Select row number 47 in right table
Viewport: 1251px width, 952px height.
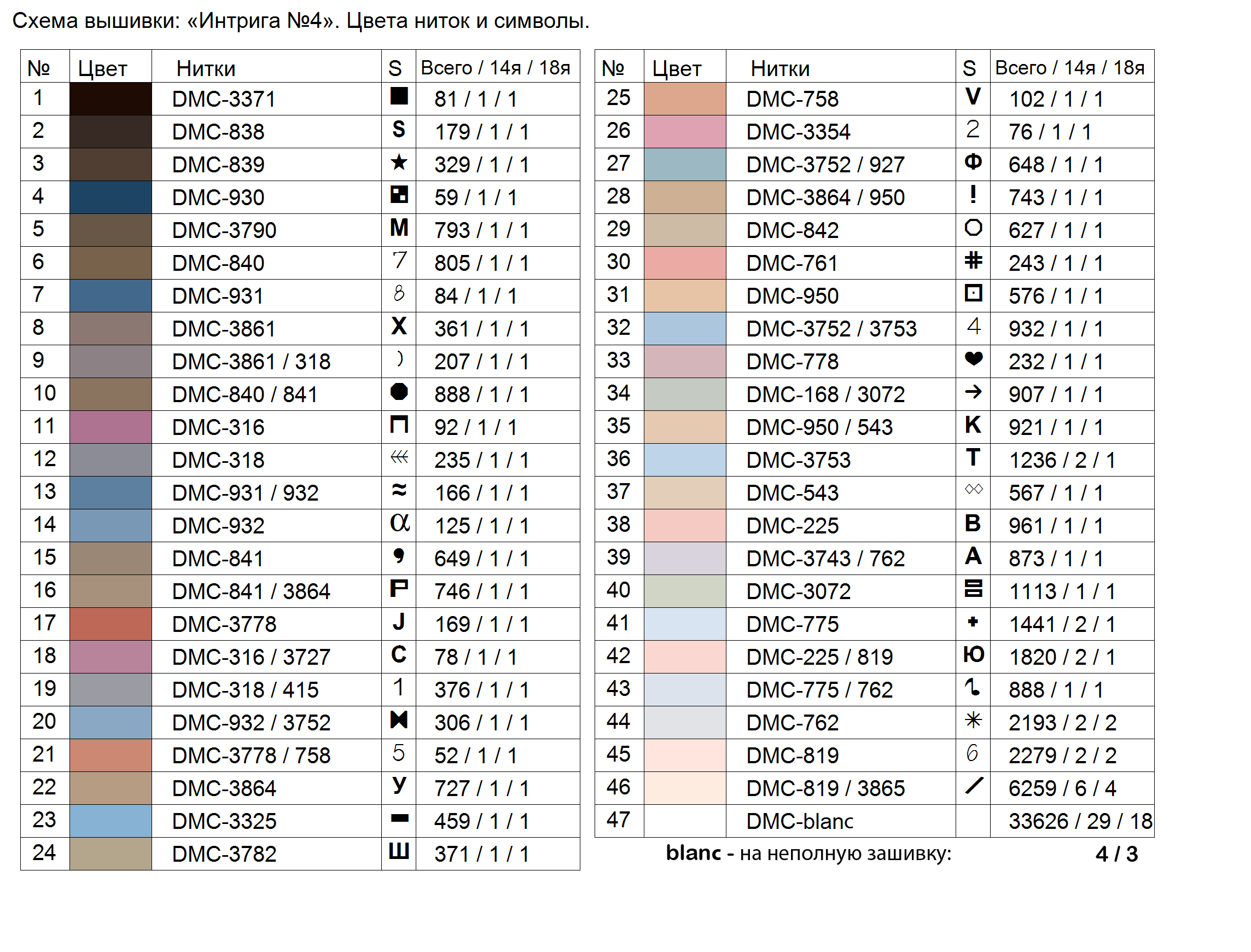tap(618, 820)
